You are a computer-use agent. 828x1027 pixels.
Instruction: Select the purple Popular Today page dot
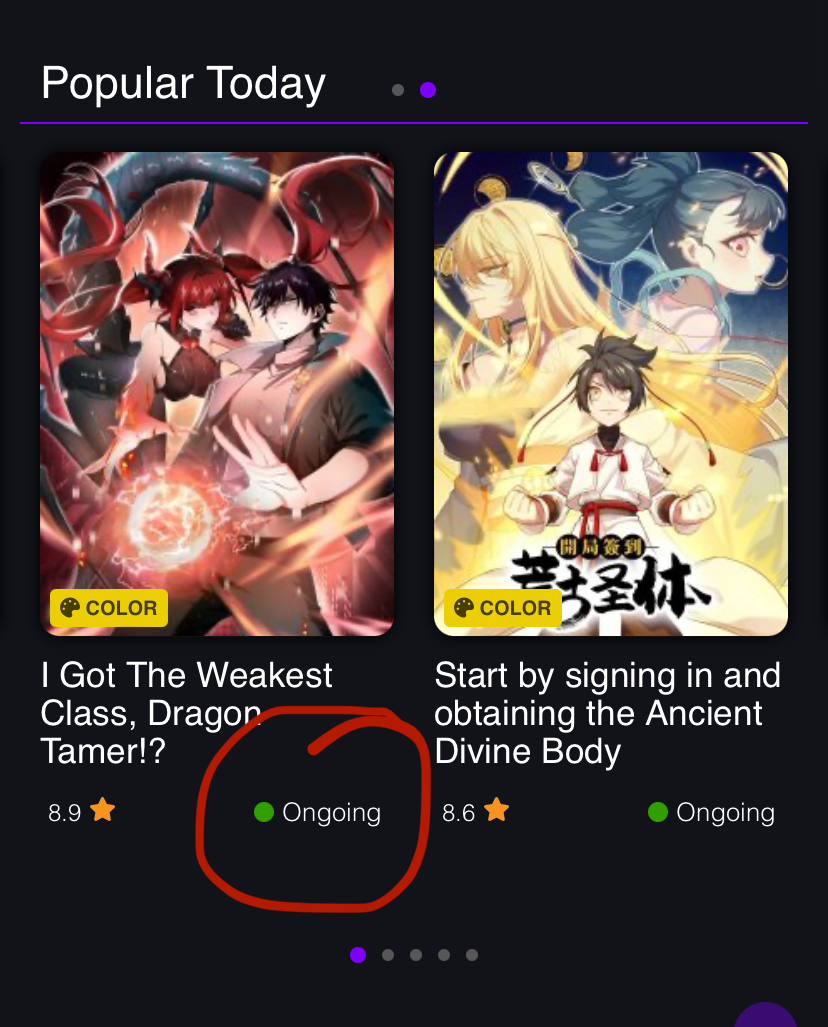(x=428, y=90)
